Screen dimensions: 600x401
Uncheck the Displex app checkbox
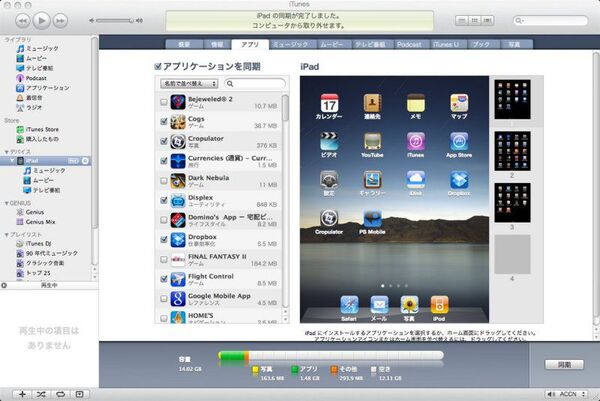pos(164,200)
